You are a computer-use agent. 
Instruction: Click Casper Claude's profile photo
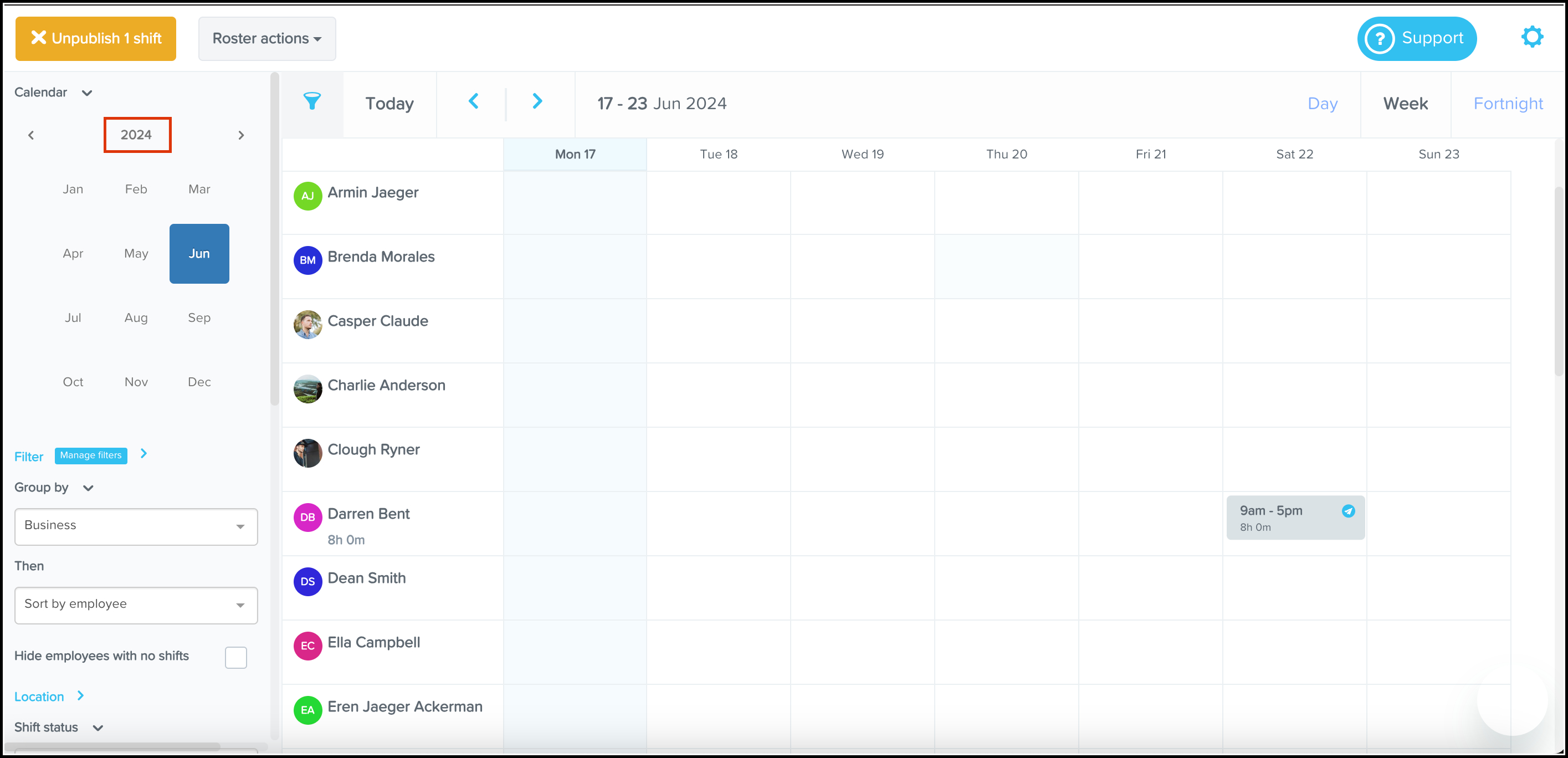[308, 325]
